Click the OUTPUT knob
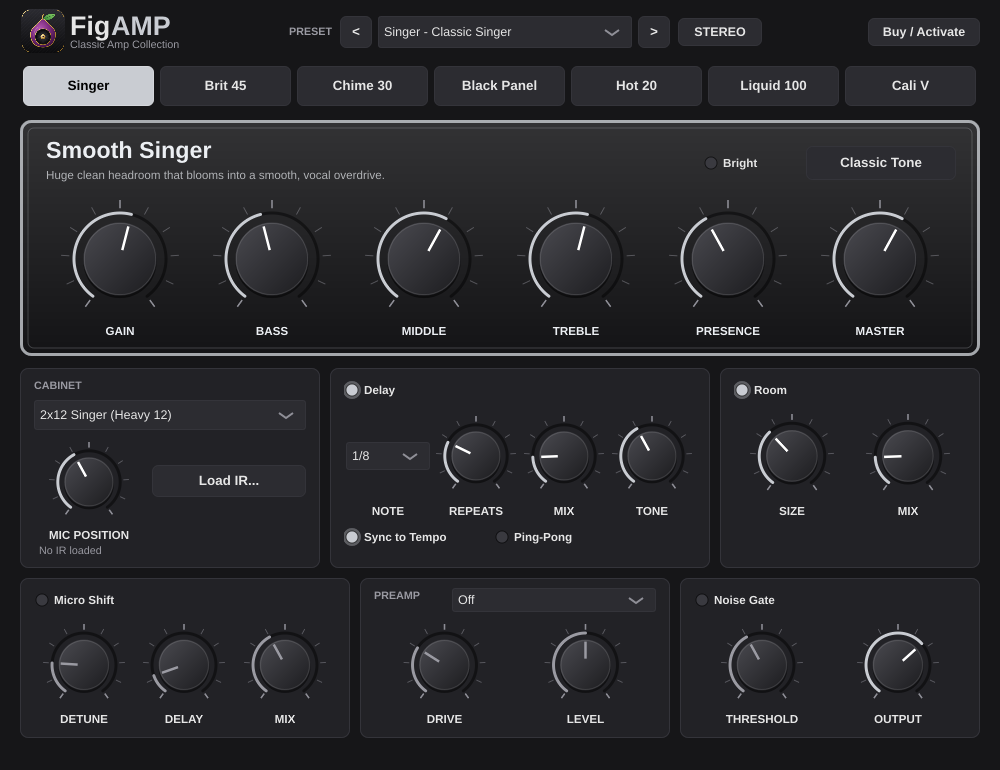The image size is (1000, 770). click(897, 665)
